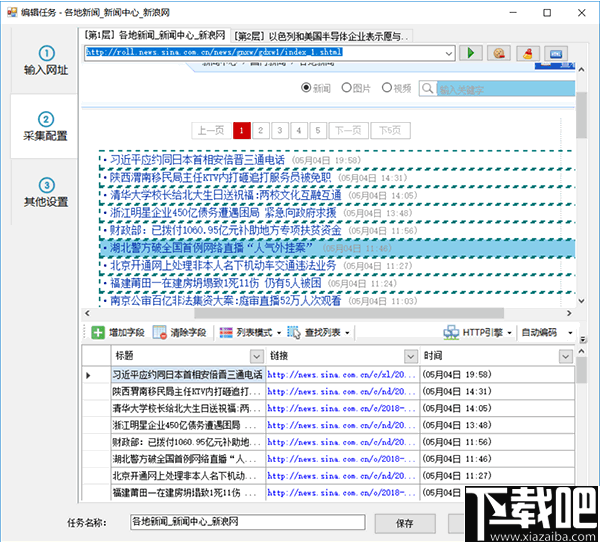Image resolution: width=600 pixels, height=542 pixels.
Task: Select step 1 输入网址 icon
Action: (47, 53)
